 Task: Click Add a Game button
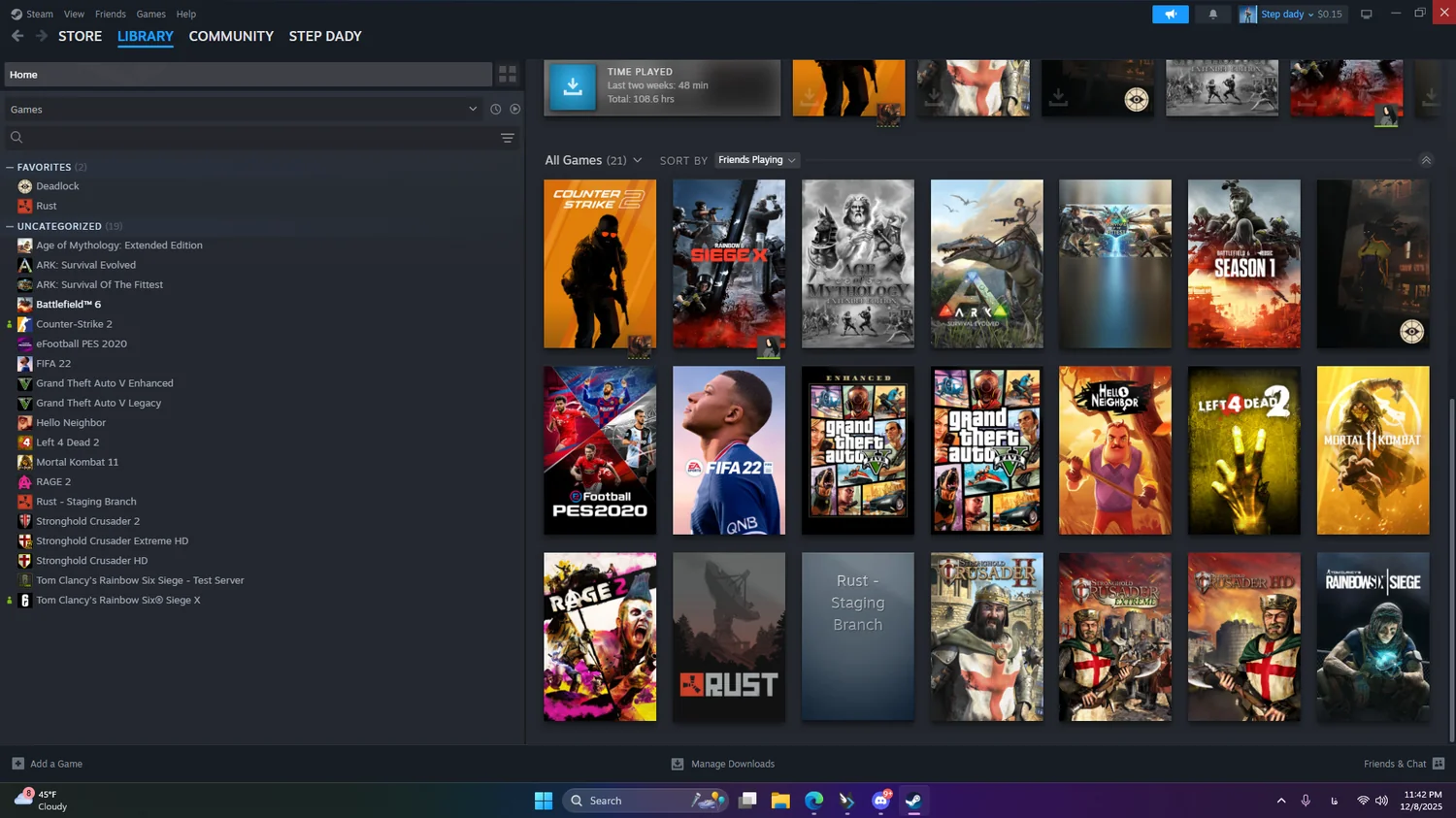point(48,764)
